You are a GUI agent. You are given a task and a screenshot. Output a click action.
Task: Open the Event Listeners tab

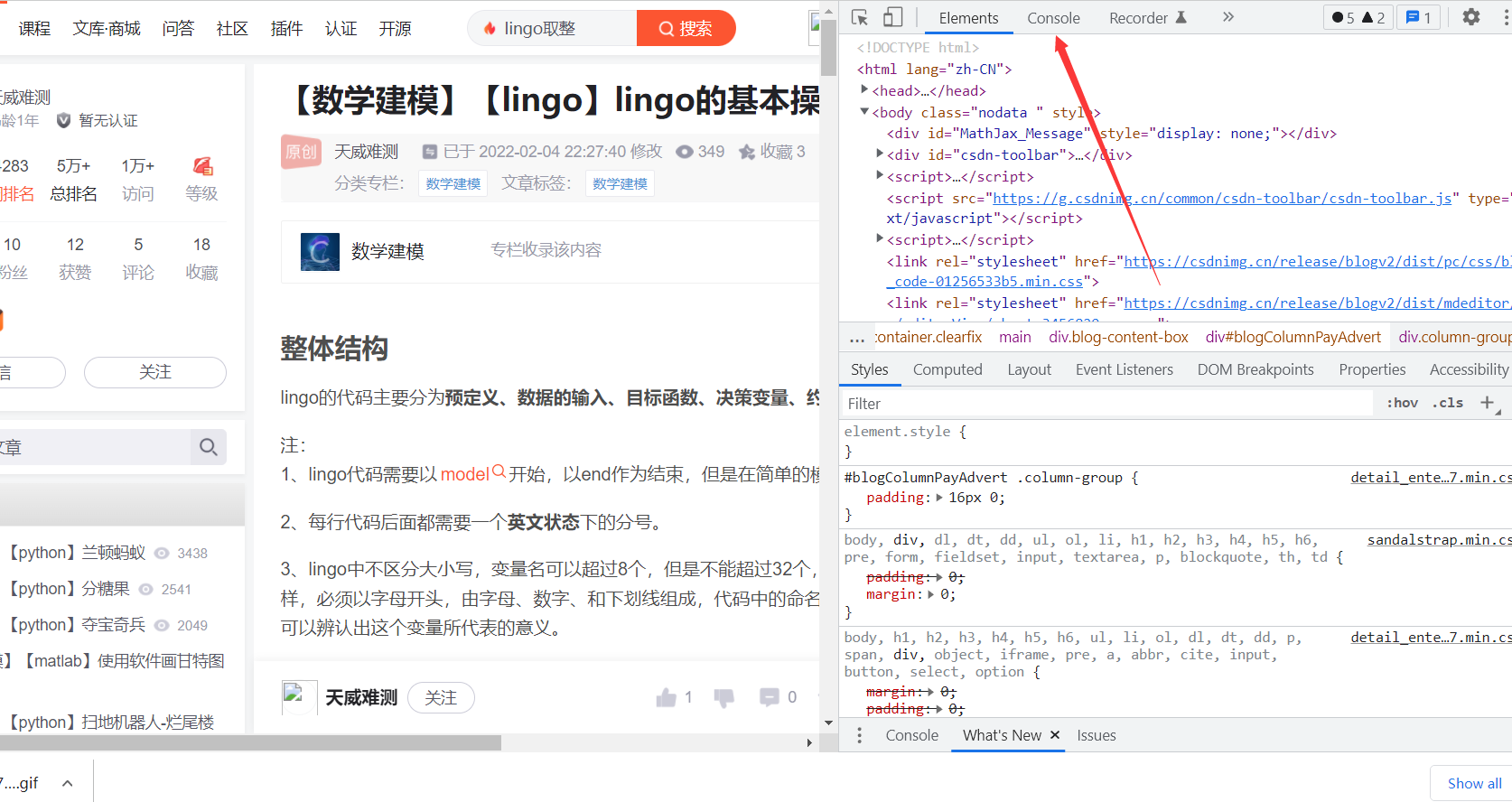pos(1124,369)
